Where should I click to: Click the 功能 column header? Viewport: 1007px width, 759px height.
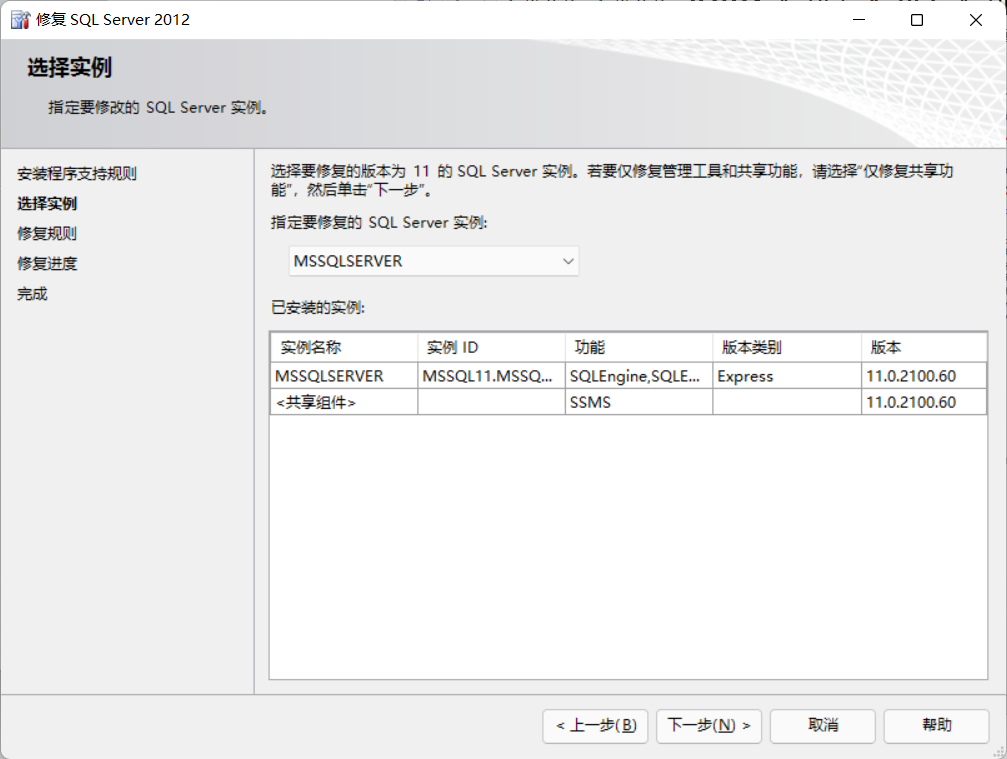[639, 347]
